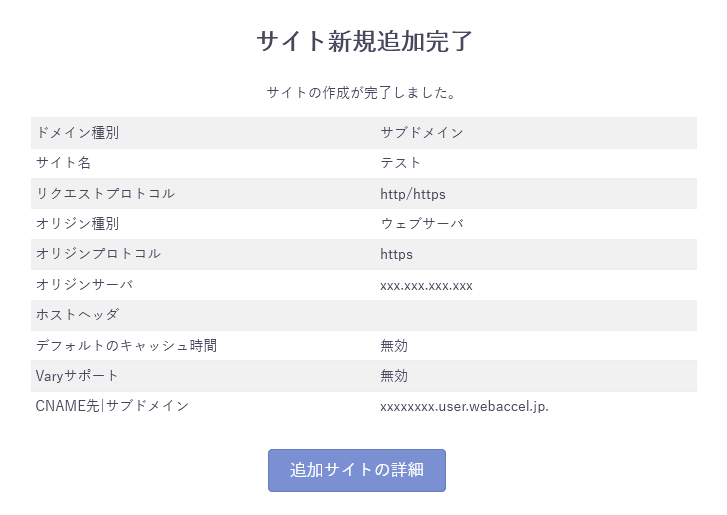Click the xxx.xxx.xxx.xxx origin server address
This screenshot has width=727, height=515.
click(x=426, y=285)
